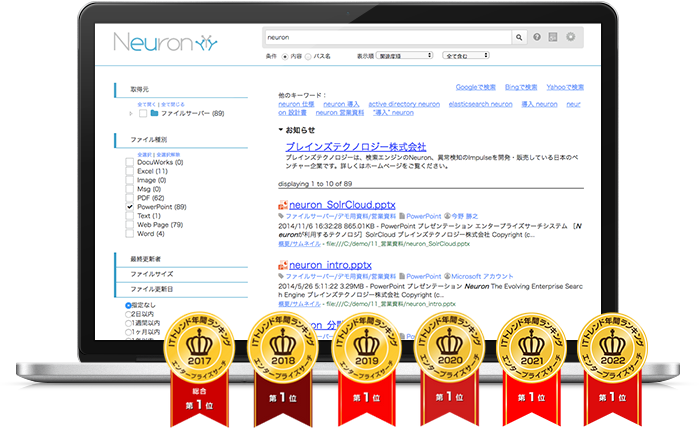Viewport: 700px width, 430px height.
Task: Select the 内容 radio button
Action: [x=285, y=57]
